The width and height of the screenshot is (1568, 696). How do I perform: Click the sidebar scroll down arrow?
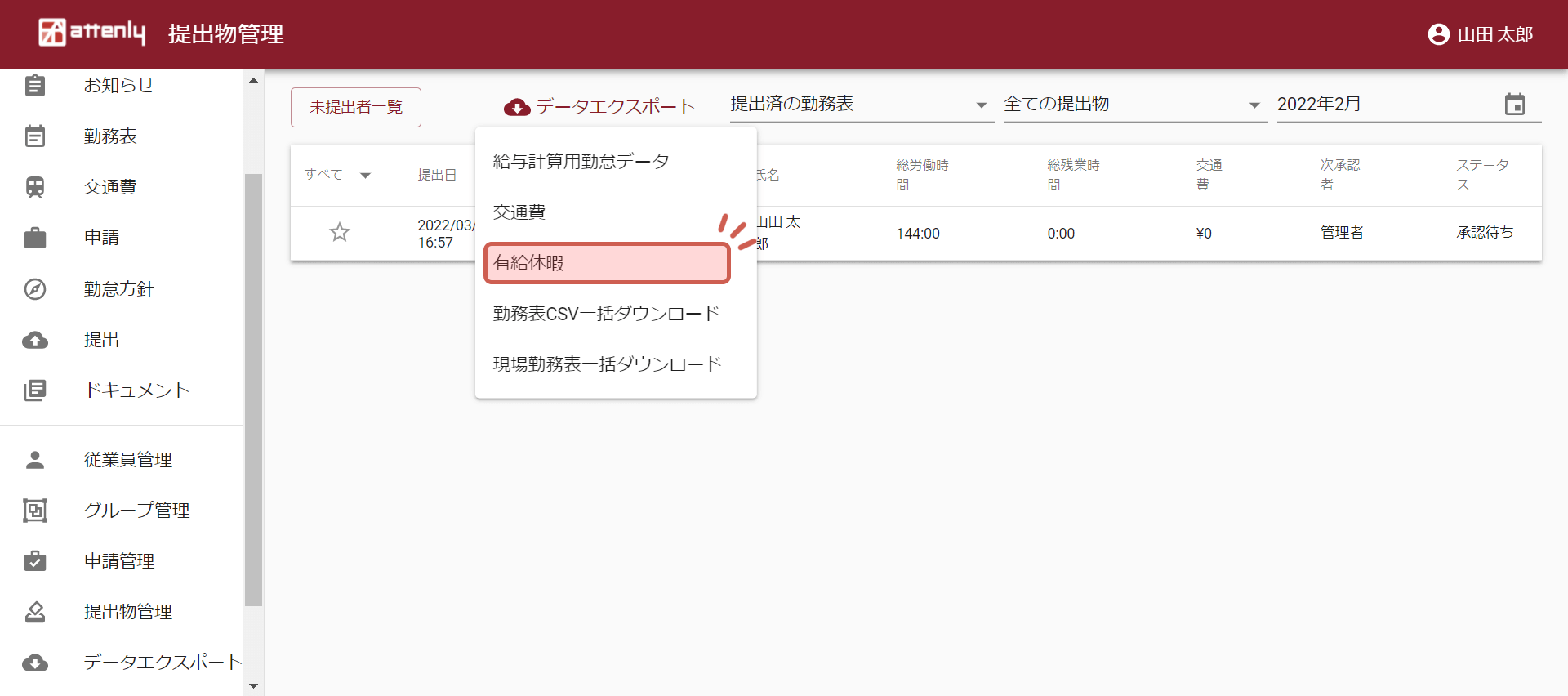(253, 685)
